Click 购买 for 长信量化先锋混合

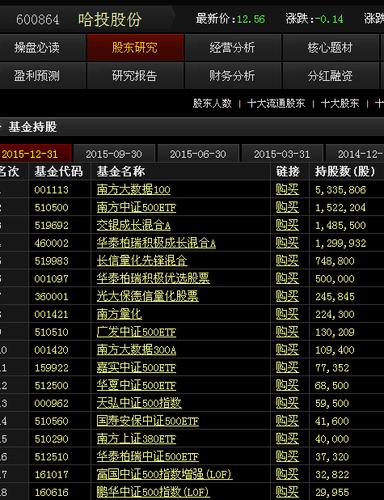287,261
